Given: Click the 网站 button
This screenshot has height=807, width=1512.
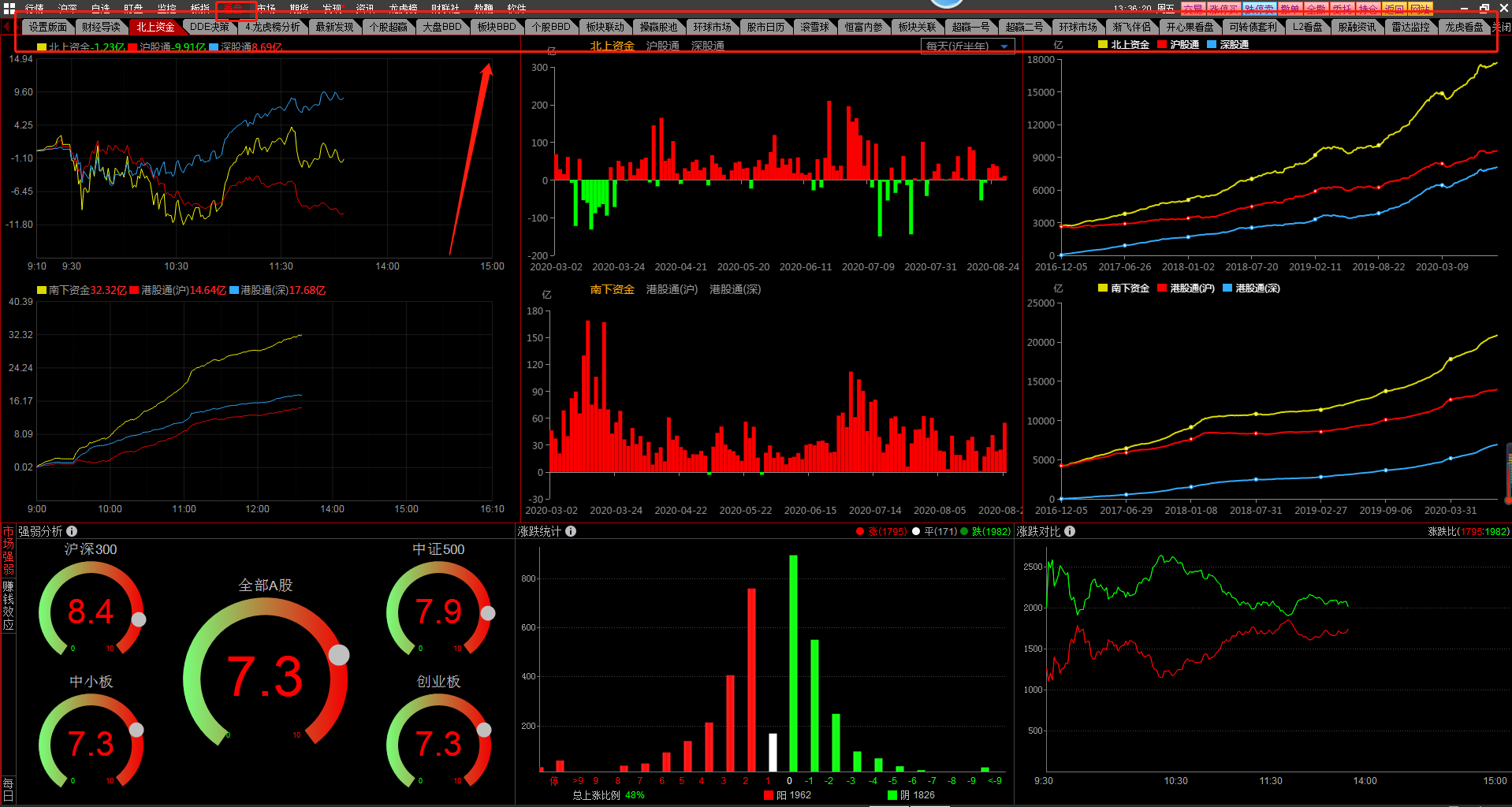Looking at the screenshot, I should [1420, 9].
